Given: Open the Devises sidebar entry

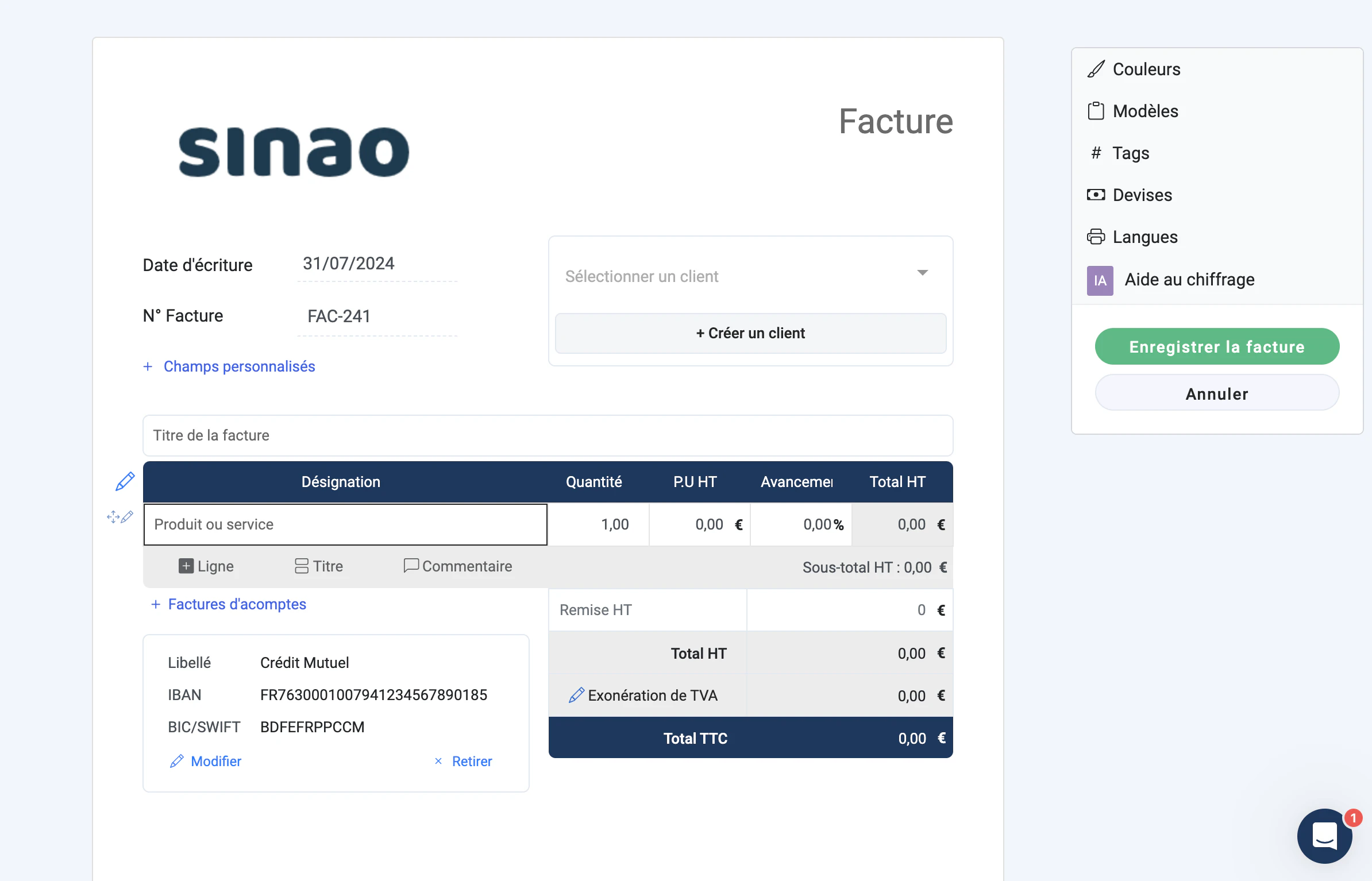Looking at the screenshot, I should coord(1096,195).
